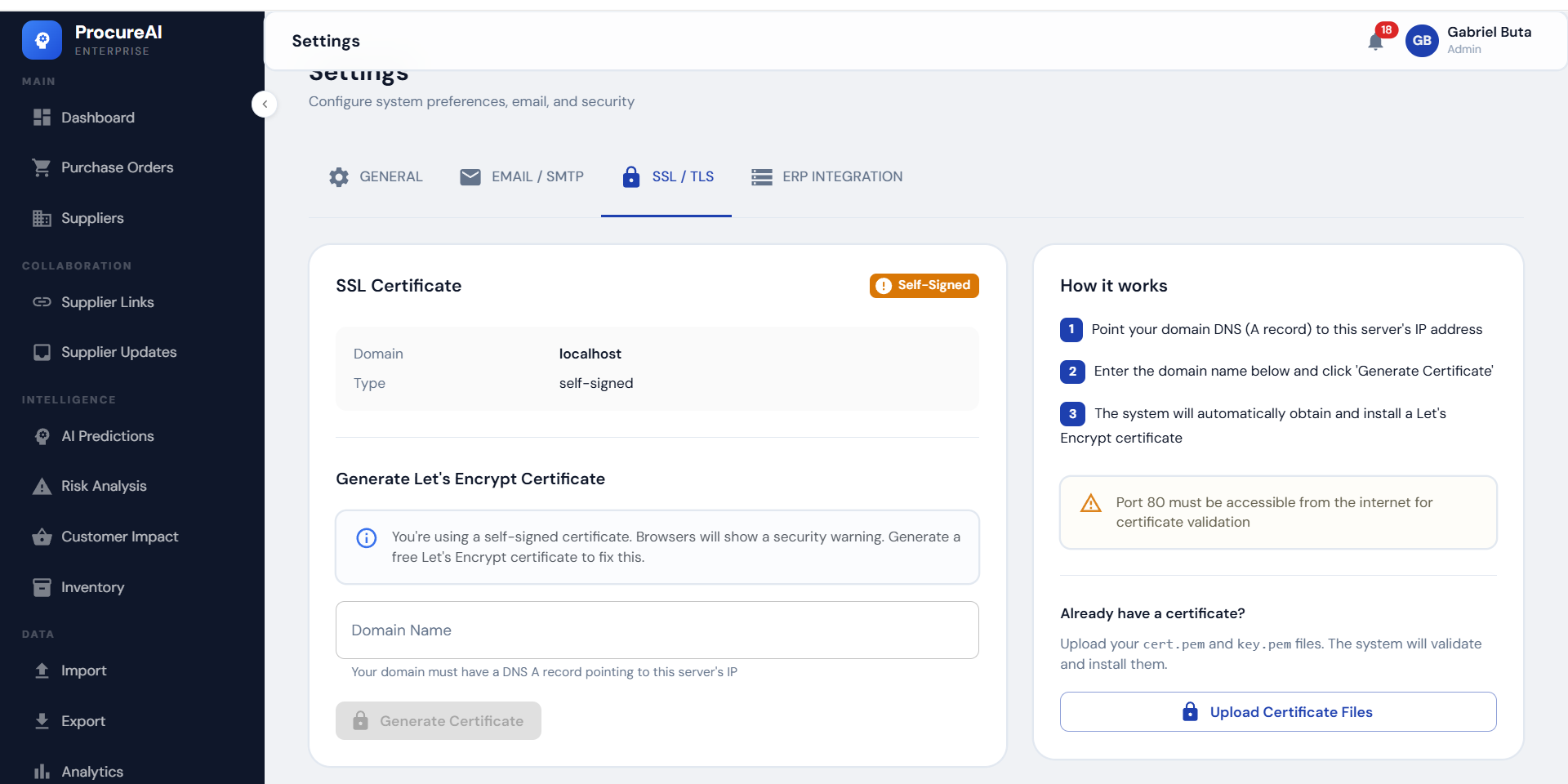Open the Dashboard from the sidebar
This screenshot has height=784, width=1568.
pos(98,117)
